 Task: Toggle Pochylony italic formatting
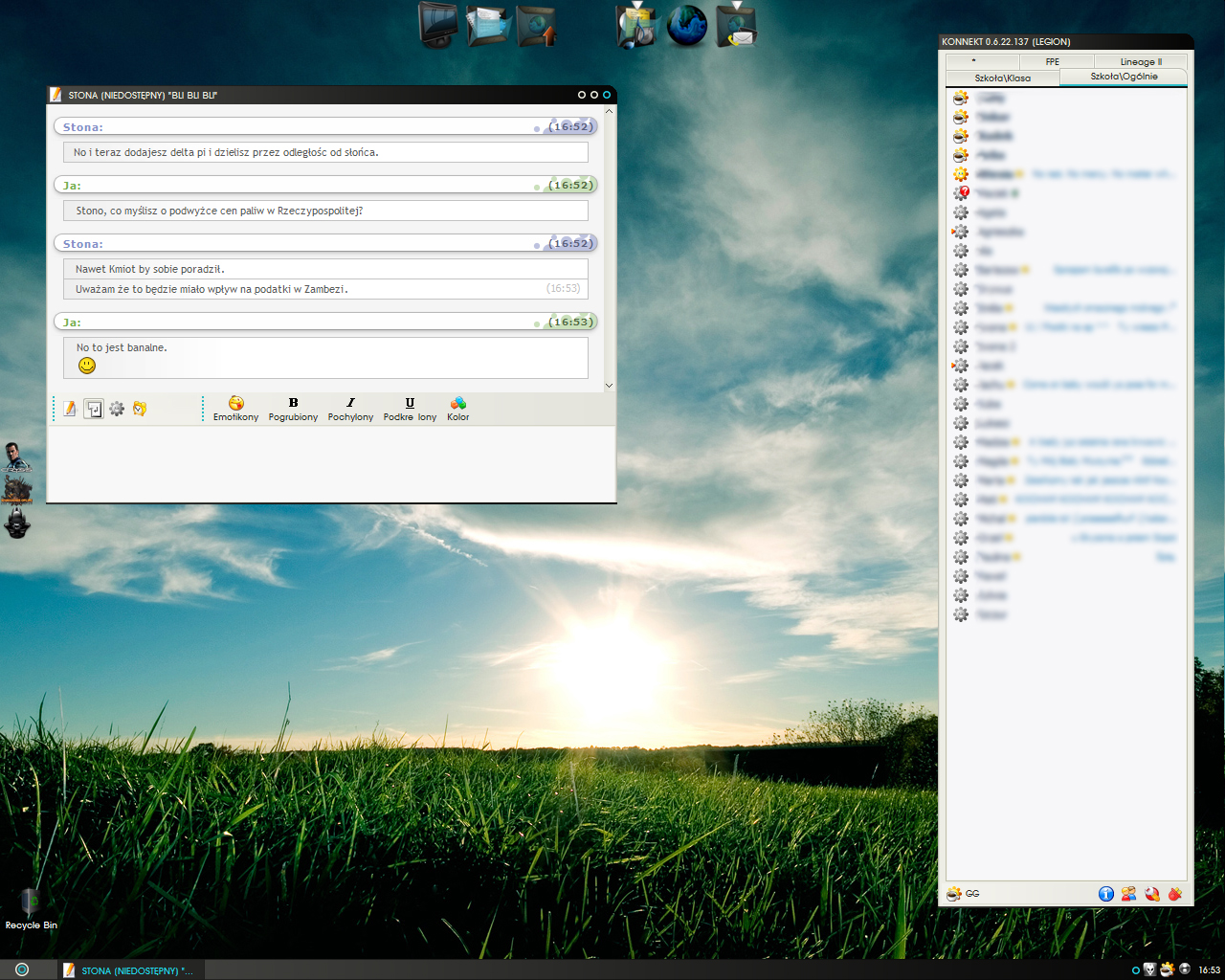pyautogui.click(x=350, y=409)
